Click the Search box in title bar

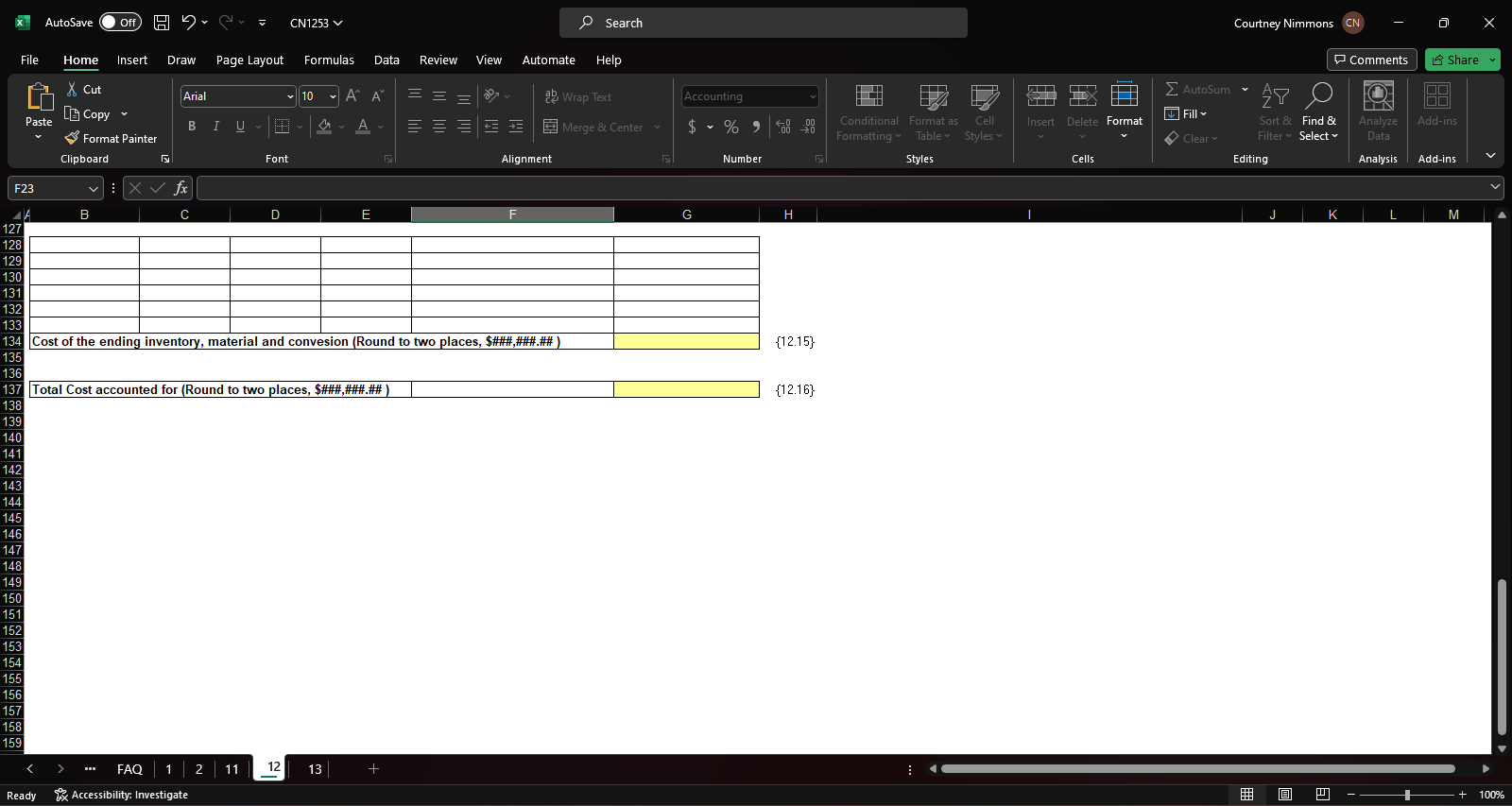[x=764, y=23]
